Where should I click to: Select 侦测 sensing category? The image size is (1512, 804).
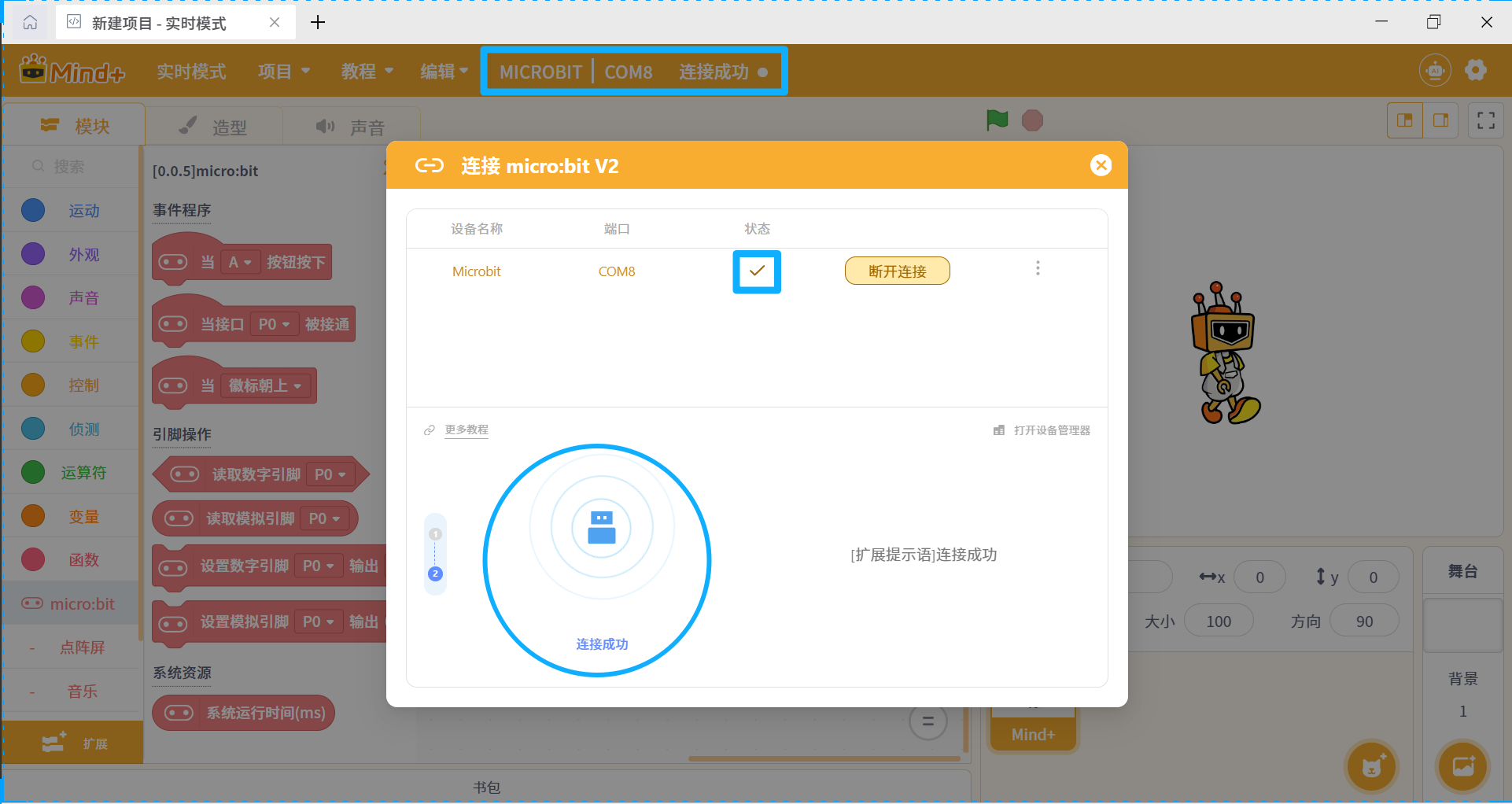pyautogui.click(x=72, y=429)
